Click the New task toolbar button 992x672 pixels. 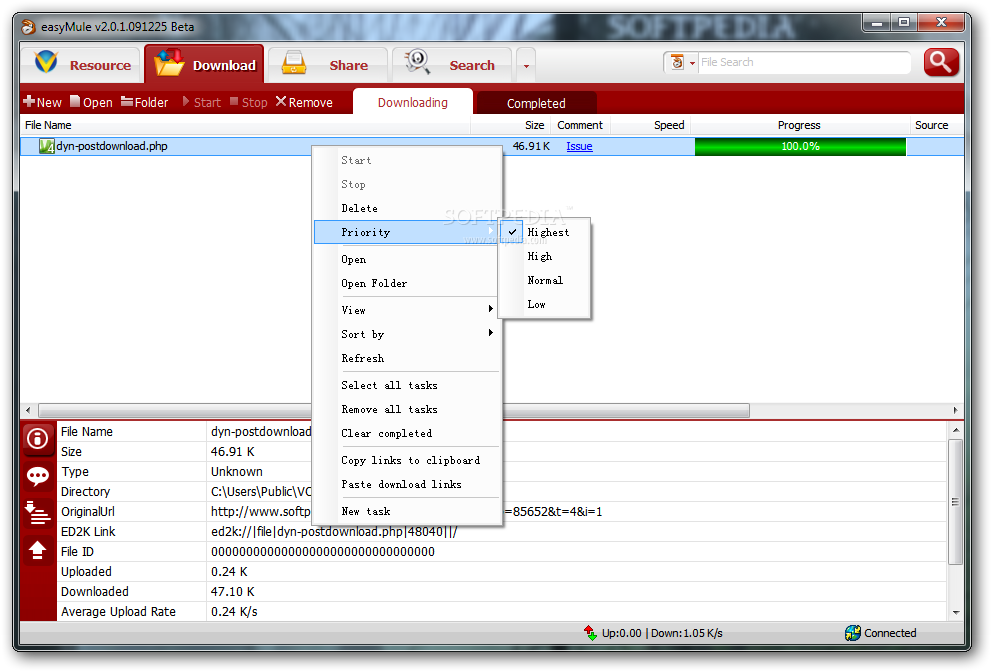[42, 102]
